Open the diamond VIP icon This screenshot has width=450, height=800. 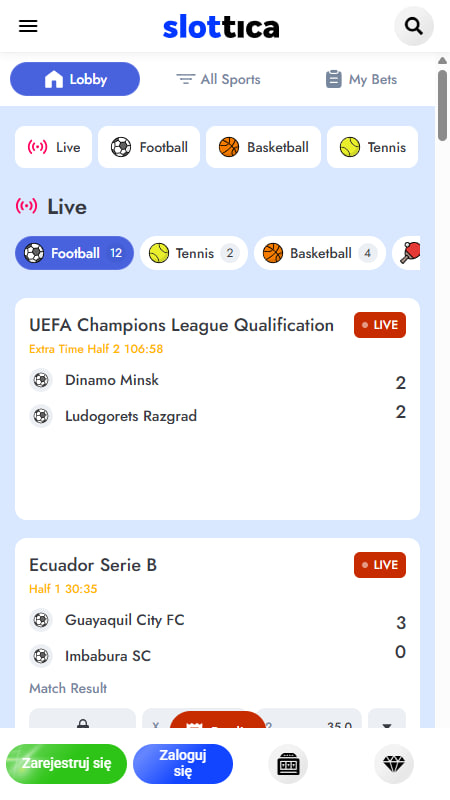(394, 764)
